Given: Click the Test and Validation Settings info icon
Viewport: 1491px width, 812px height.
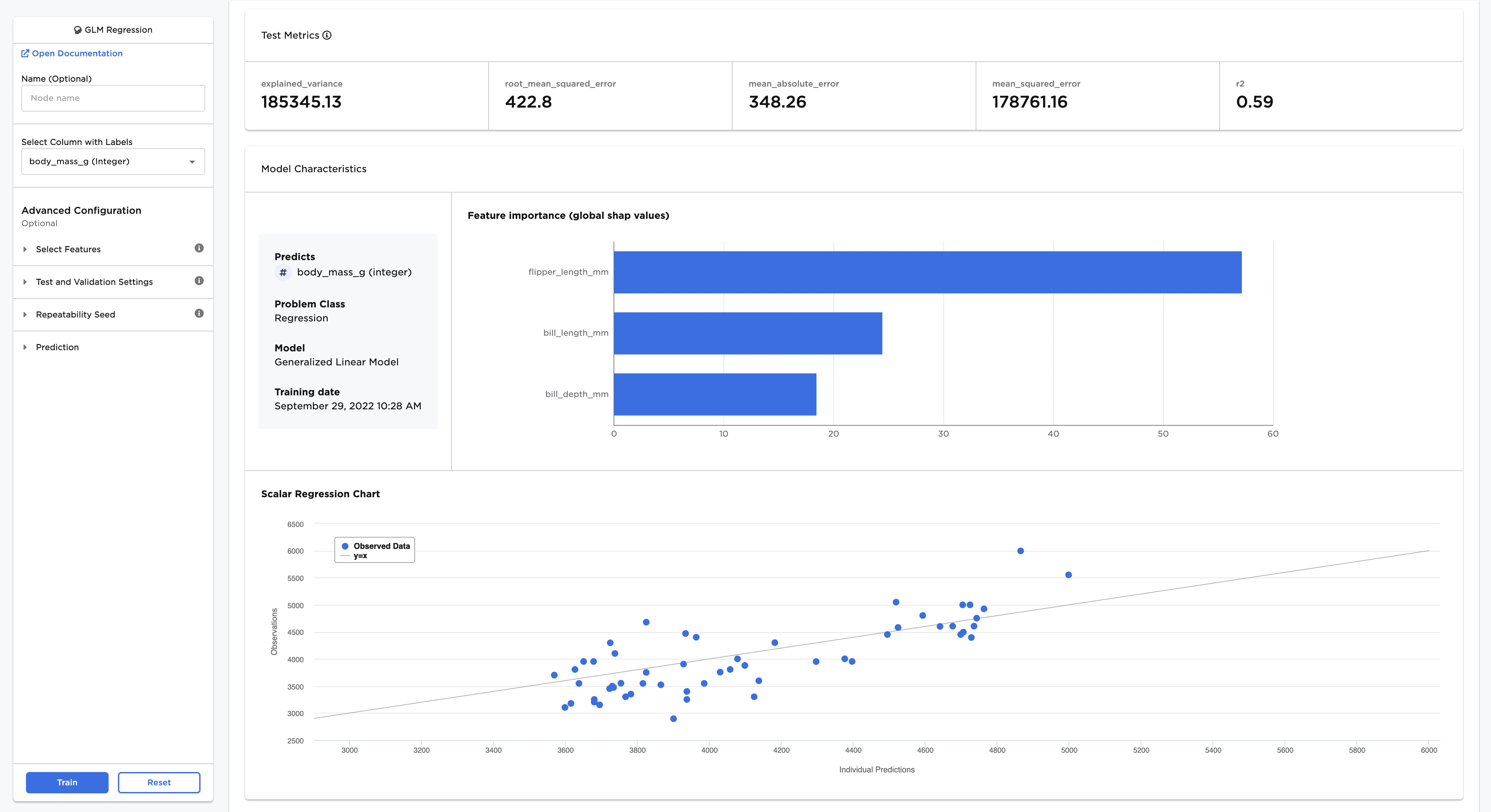Looking at the screenshot, I should point(199,281).
